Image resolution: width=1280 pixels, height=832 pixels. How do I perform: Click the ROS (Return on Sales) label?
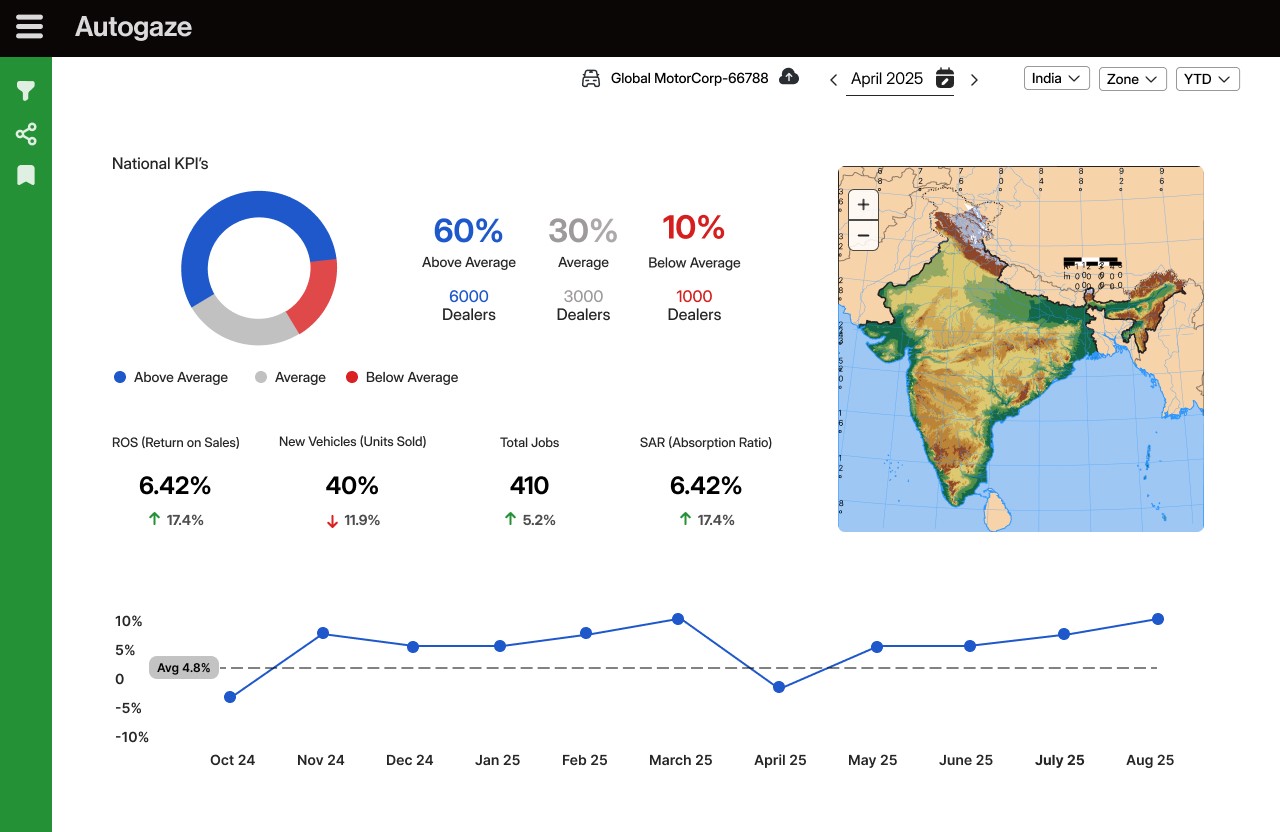click(176, 442)
